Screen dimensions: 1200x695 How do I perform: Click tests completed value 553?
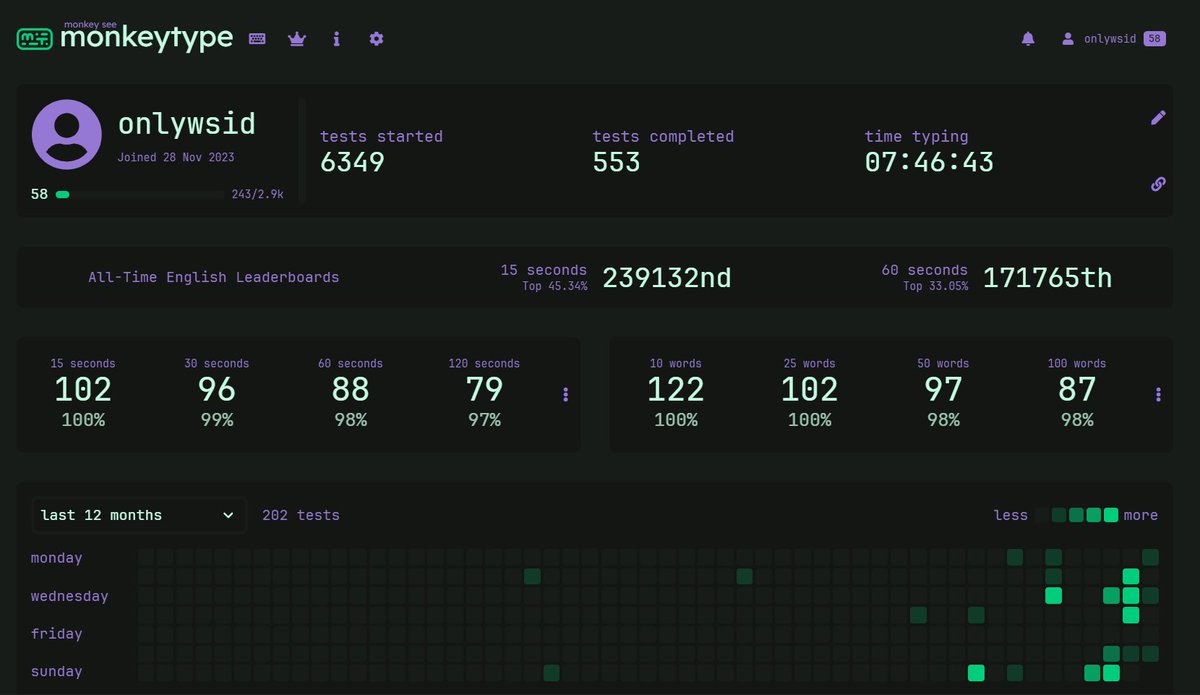point(616,162)
